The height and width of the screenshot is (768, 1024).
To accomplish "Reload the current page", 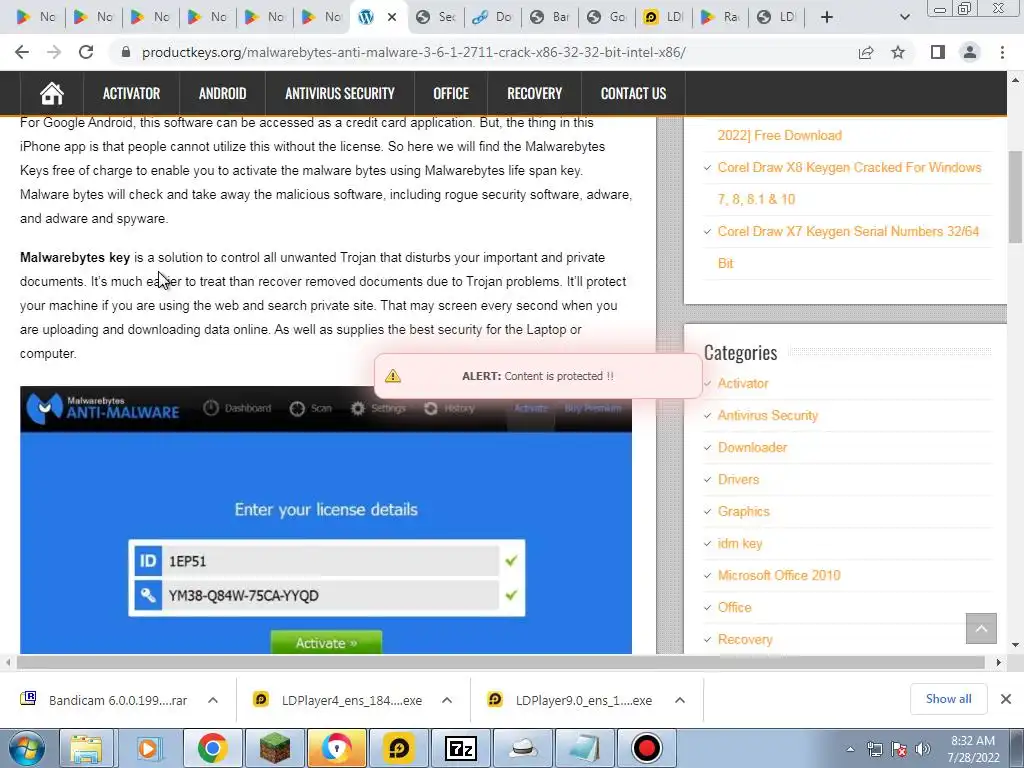I will point(86,52).
